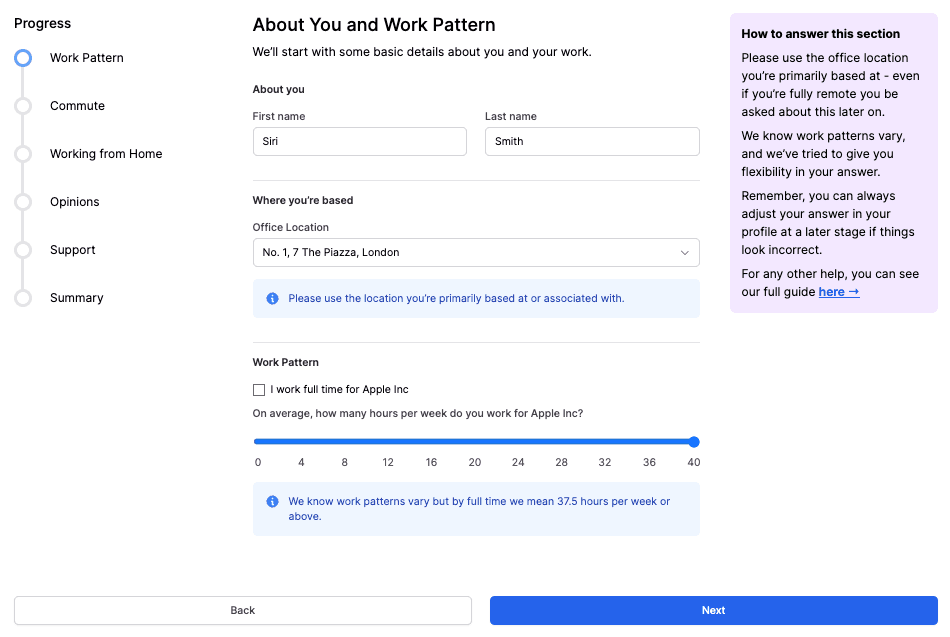Click the Support step circle icon
This screenshot has width=950, height=637.
pyautogui.click(x=23, y=250)
